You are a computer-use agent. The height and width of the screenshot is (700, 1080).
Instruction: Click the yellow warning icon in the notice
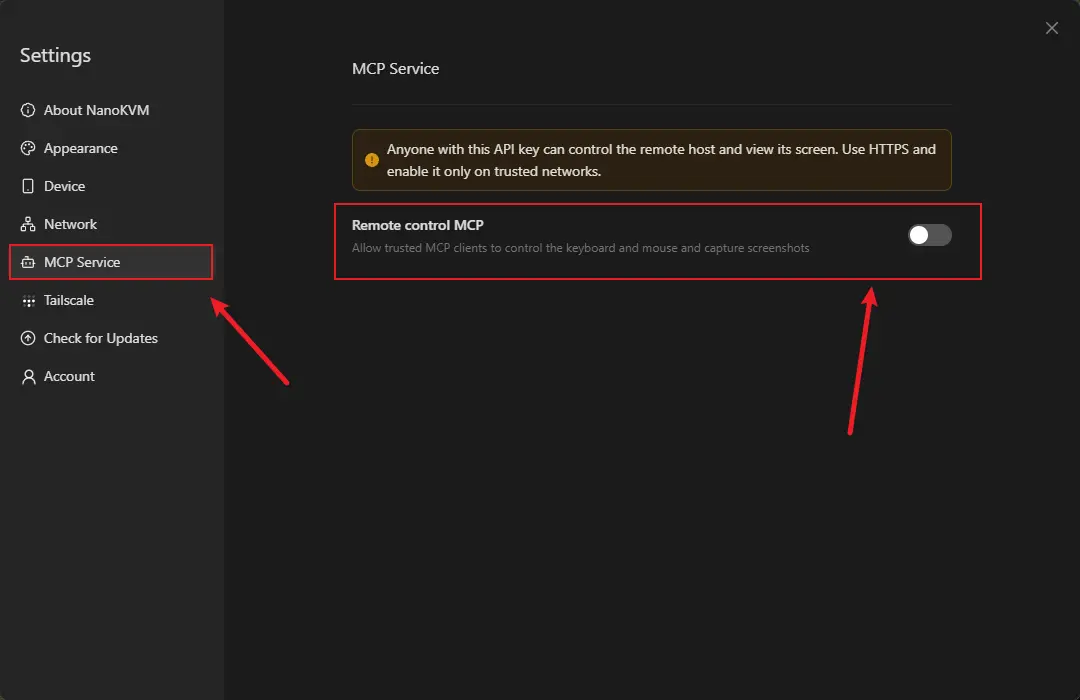(x=372, y=160)
